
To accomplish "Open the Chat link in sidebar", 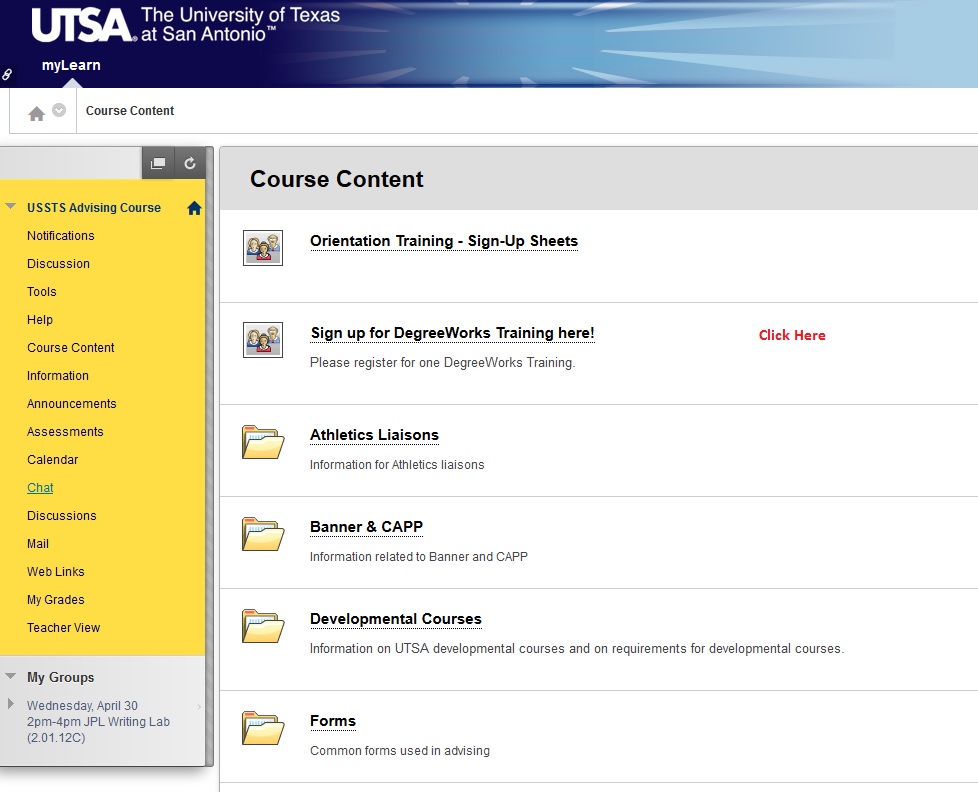I will [40, 488].
